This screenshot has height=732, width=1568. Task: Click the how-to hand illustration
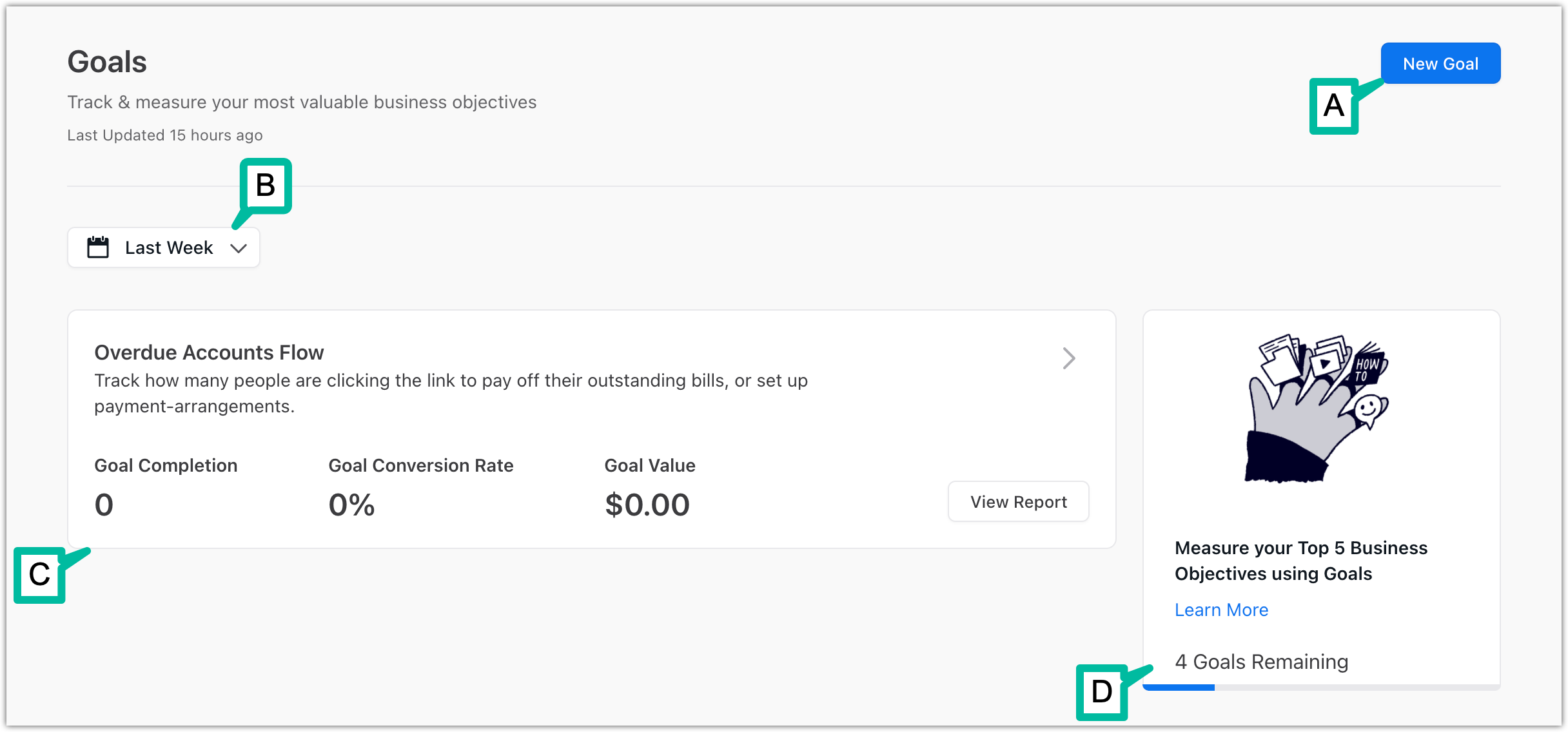coord(1315,409)
